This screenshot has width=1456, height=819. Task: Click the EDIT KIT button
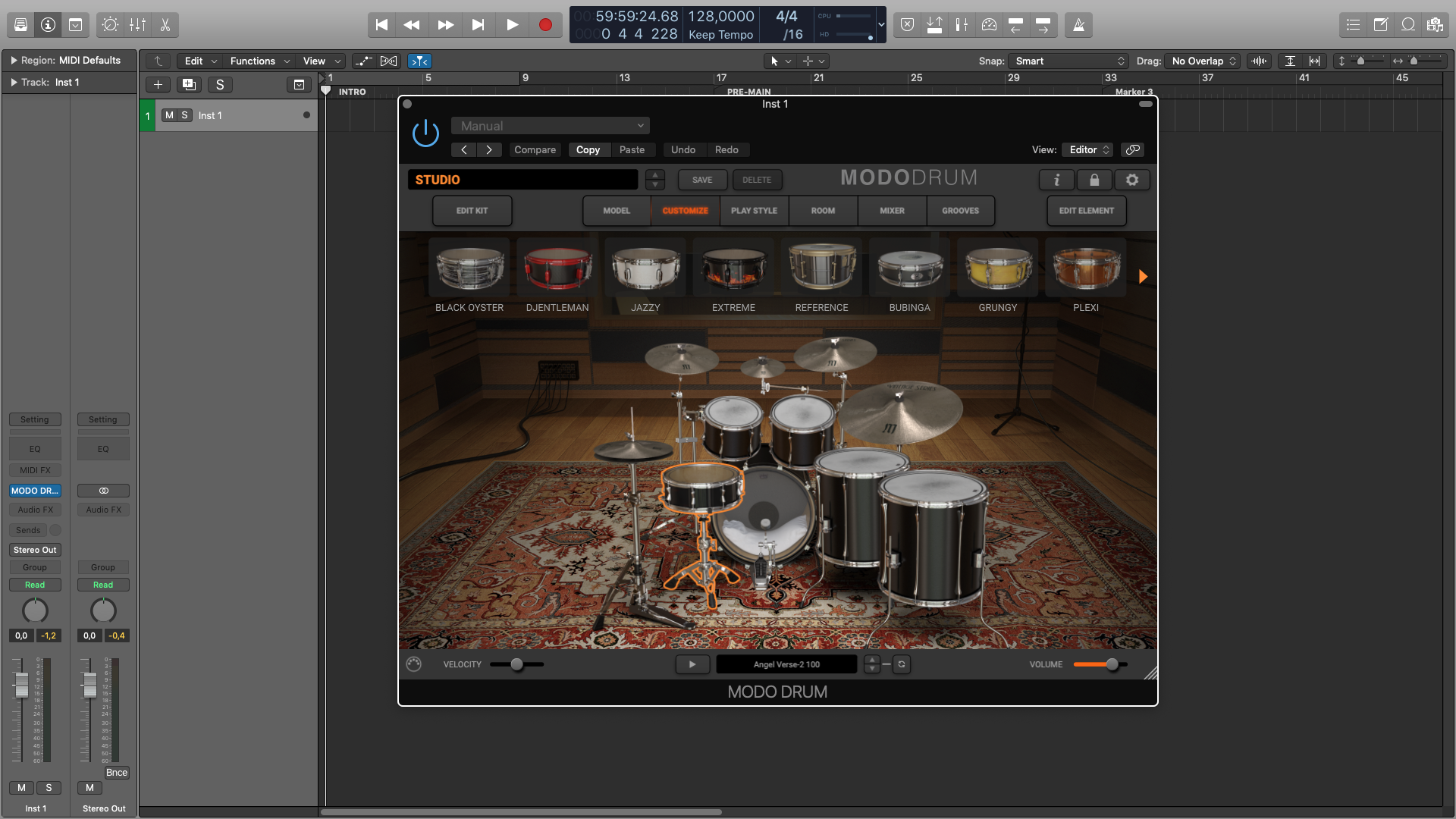tap(472, 211)
